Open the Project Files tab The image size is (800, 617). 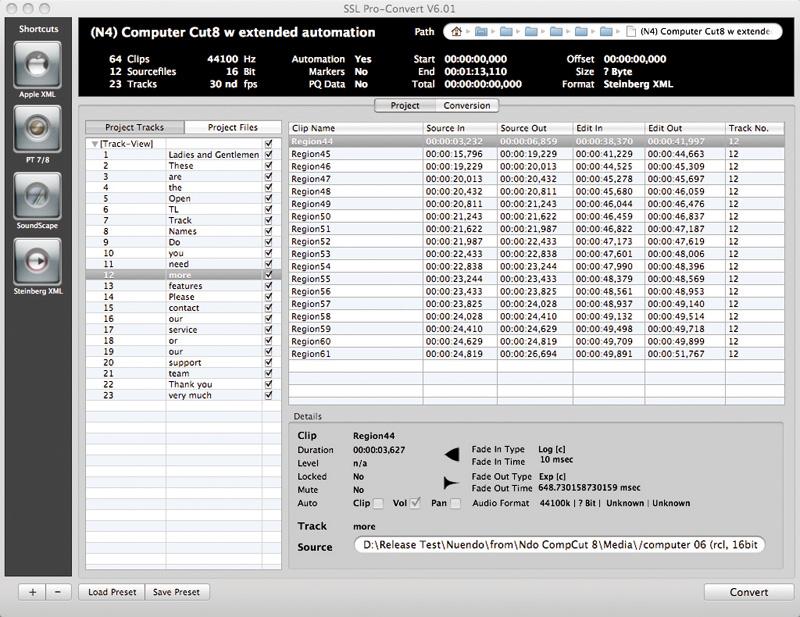[232, 128]
